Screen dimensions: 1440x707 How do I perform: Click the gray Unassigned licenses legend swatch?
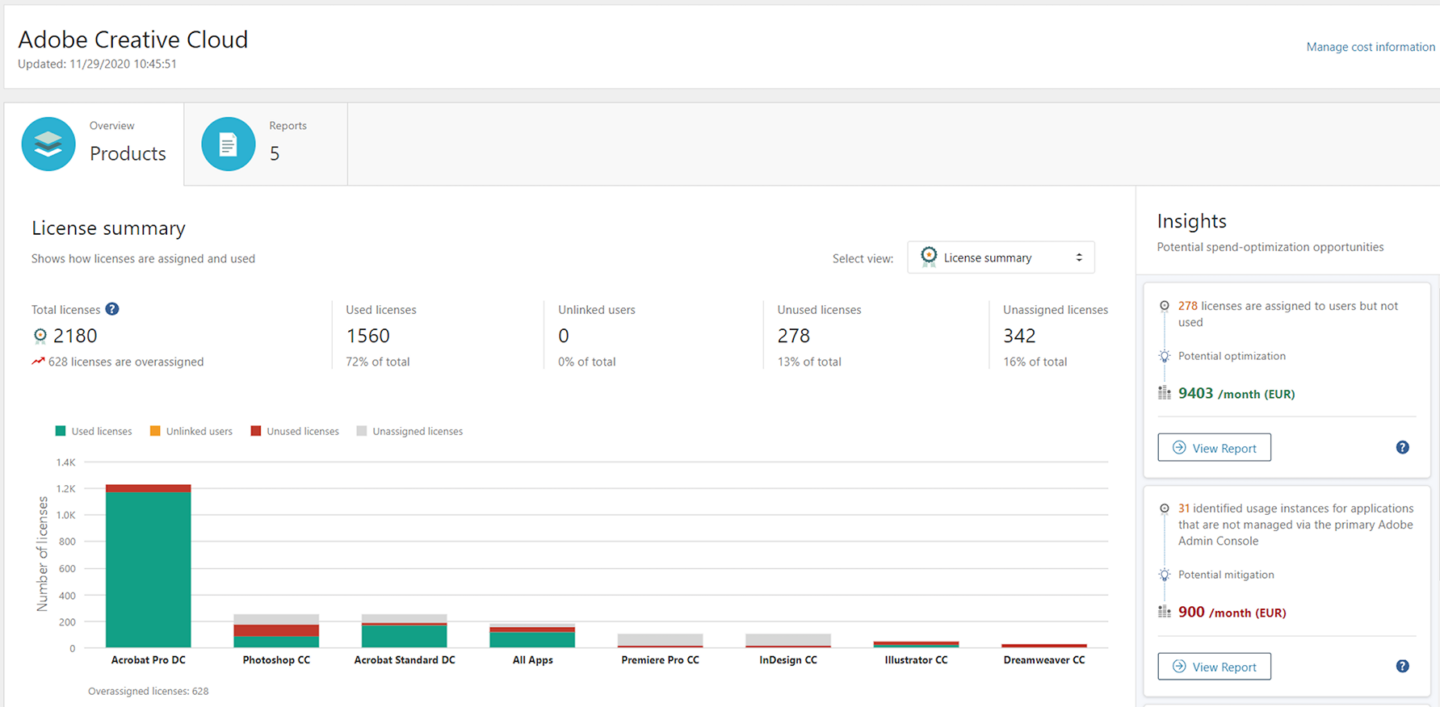tap(361, 431)
